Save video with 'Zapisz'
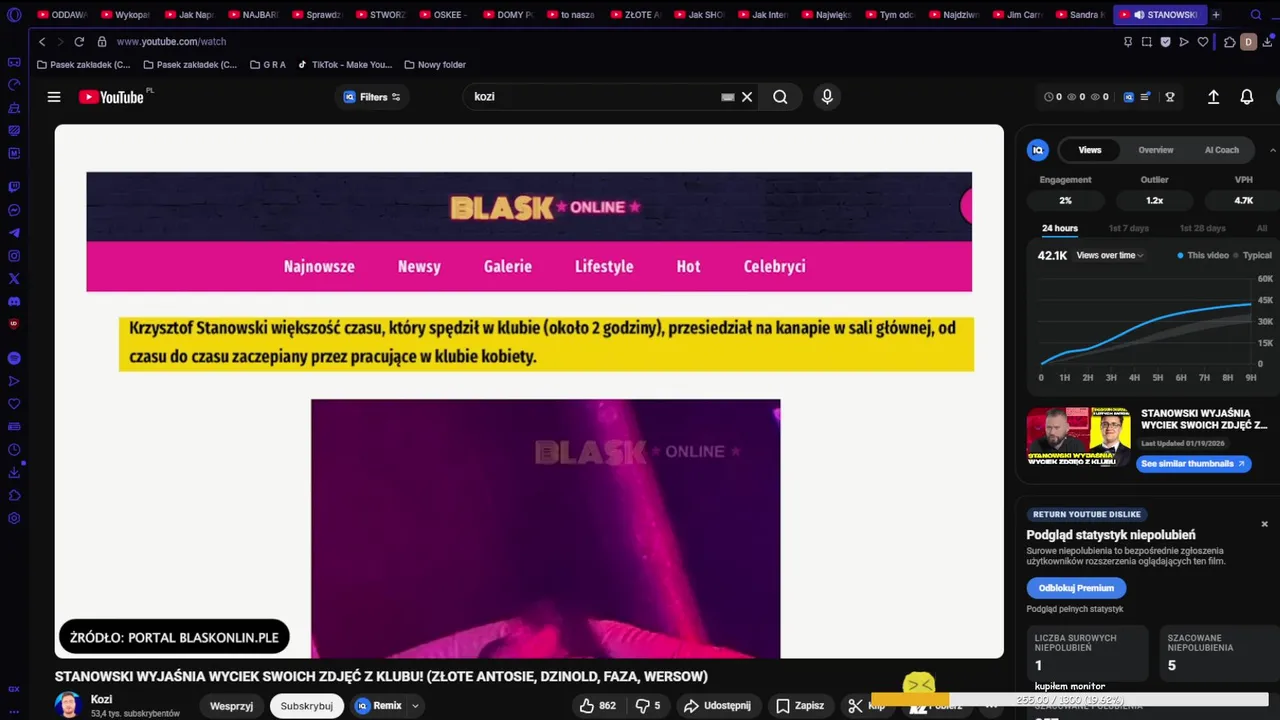The image size is (1280, 720). point(800,706)
